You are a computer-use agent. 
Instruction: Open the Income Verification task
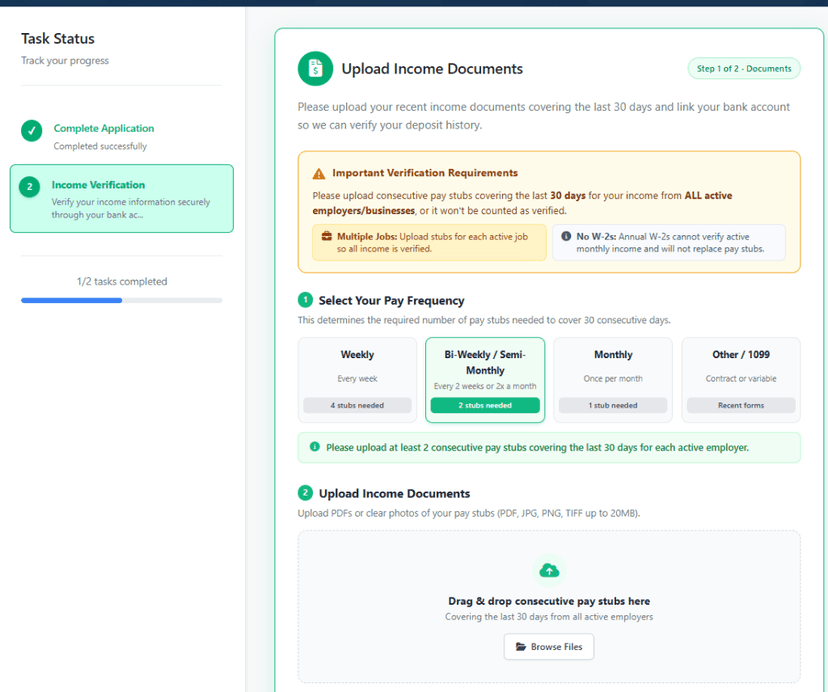click(x=121, y=199)
